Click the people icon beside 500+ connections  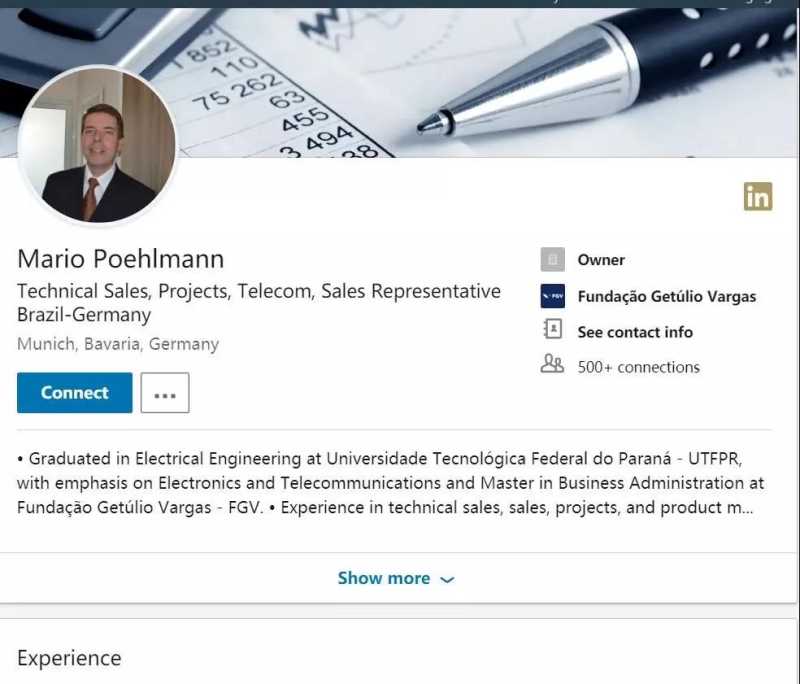pos(551,366)
